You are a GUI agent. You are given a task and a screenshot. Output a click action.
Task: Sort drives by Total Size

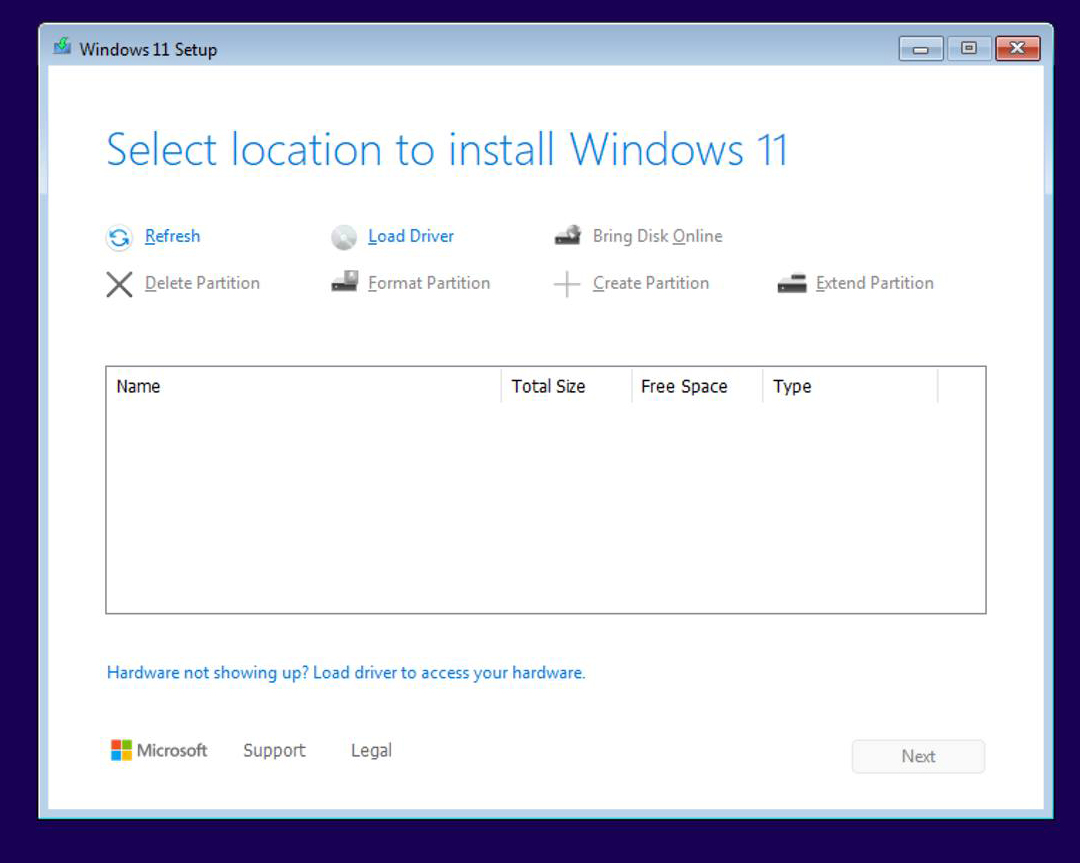[548, 386]
